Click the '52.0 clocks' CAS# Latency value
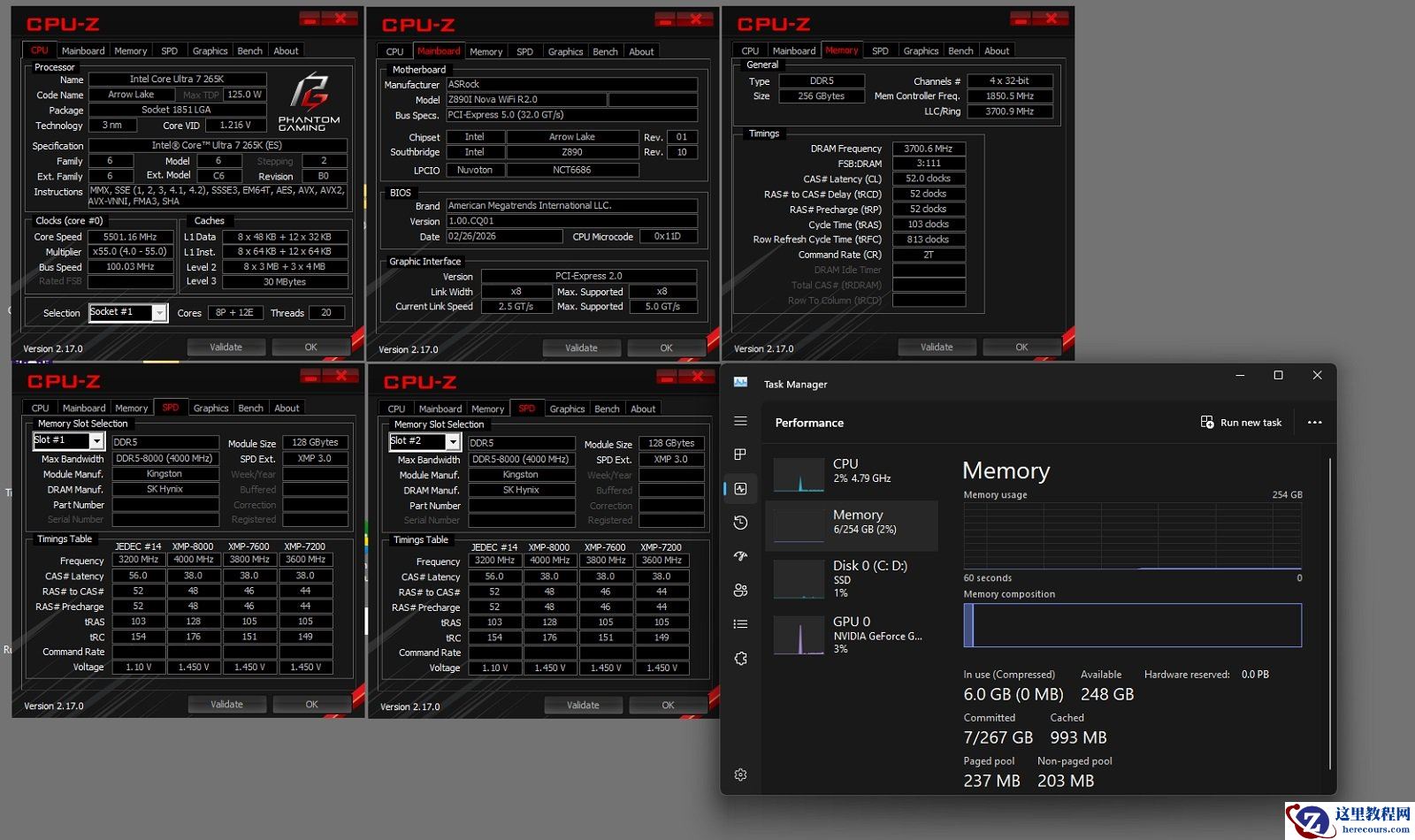This screenshot has height=840, width=1415. [929, 179]
